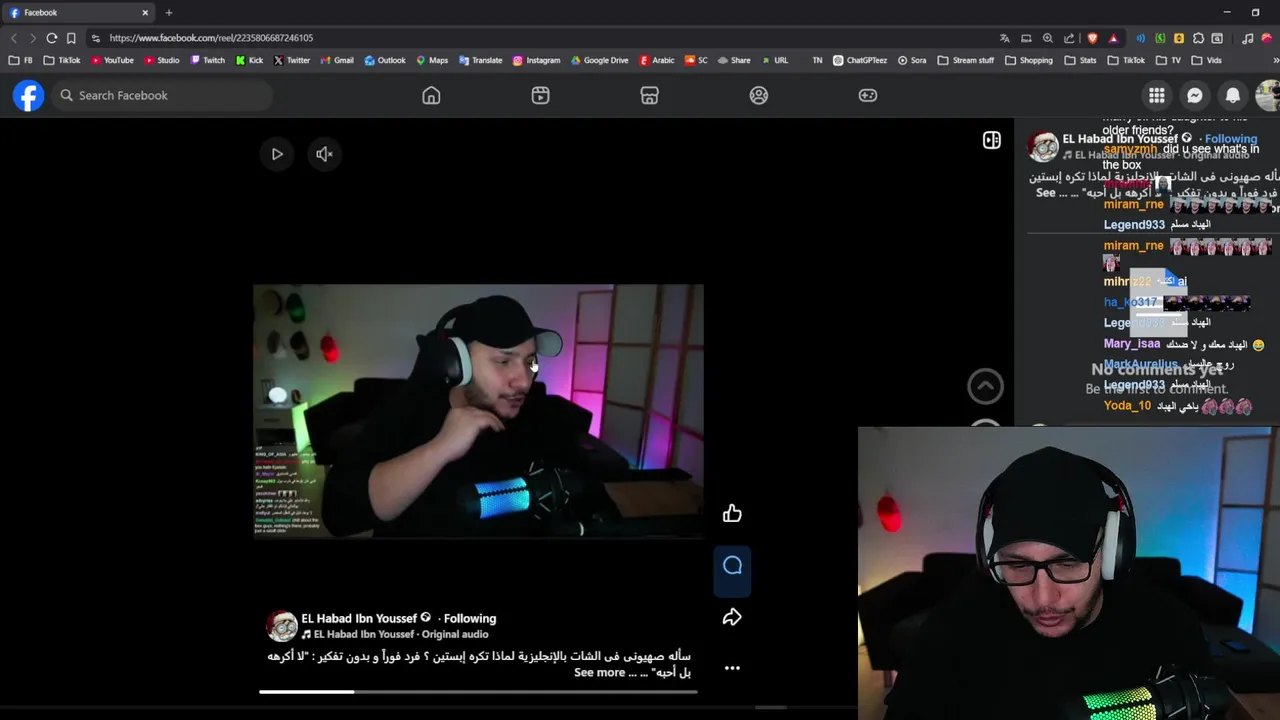Open the Facebook Video tab icon
This screenshot has height=720, width=1280.
(540, 95)
